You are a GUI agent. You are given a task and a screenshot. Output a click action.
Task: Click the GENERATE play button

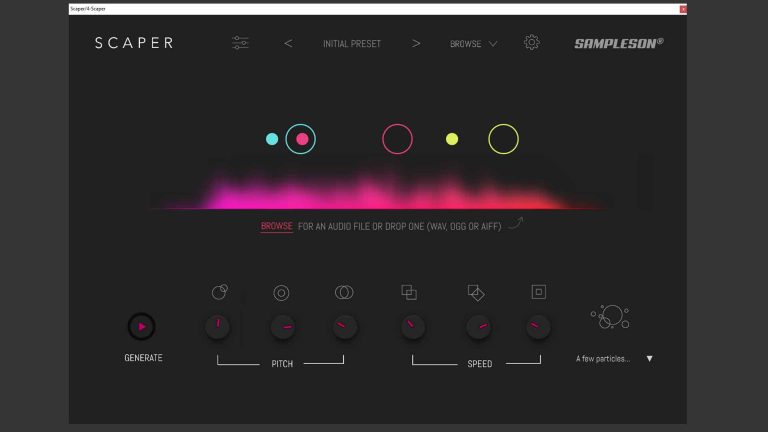[x=142, y=327]
